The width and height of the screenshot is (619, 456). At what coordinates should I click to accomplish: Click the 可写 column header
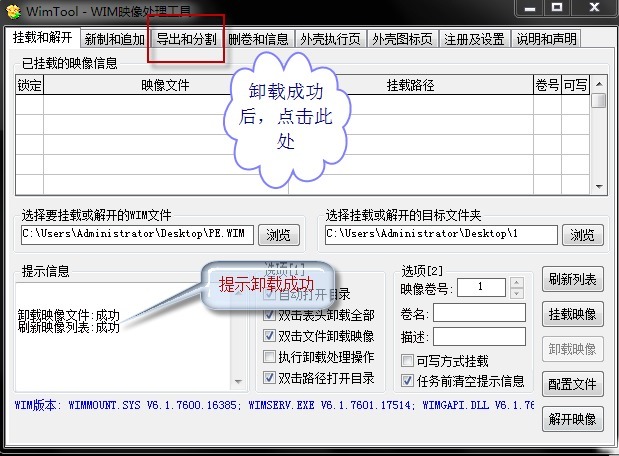click(x=575, y=85)
